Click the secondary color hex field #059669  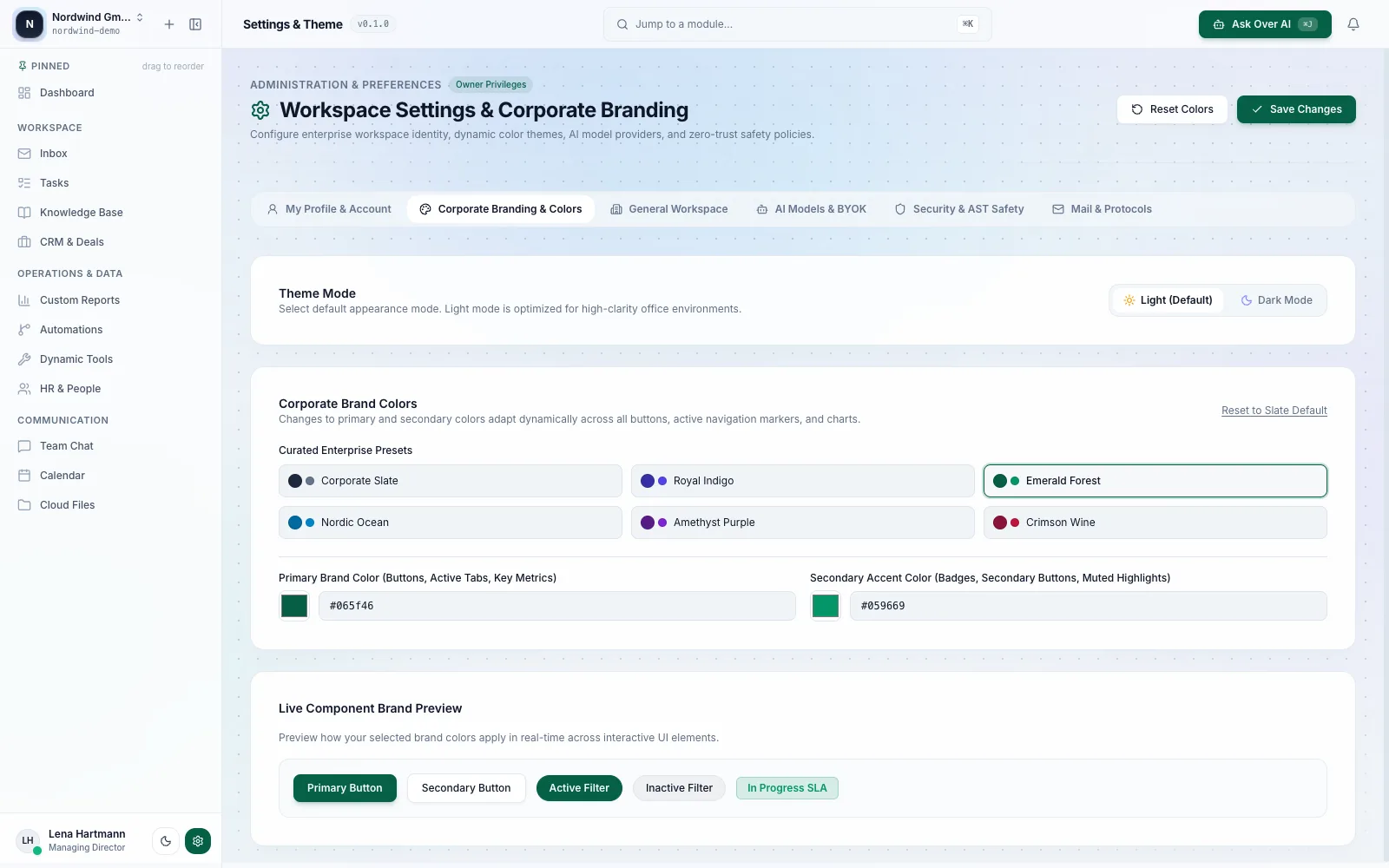pos(1089,606)
